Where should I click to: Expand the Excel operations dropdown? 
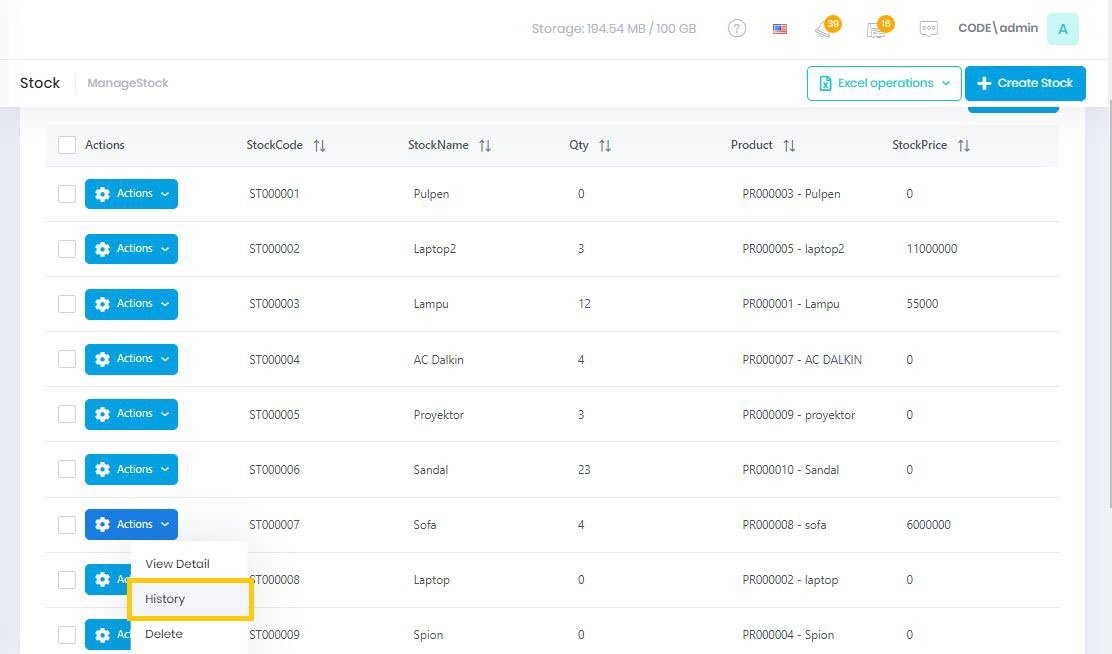pos(884,83)
